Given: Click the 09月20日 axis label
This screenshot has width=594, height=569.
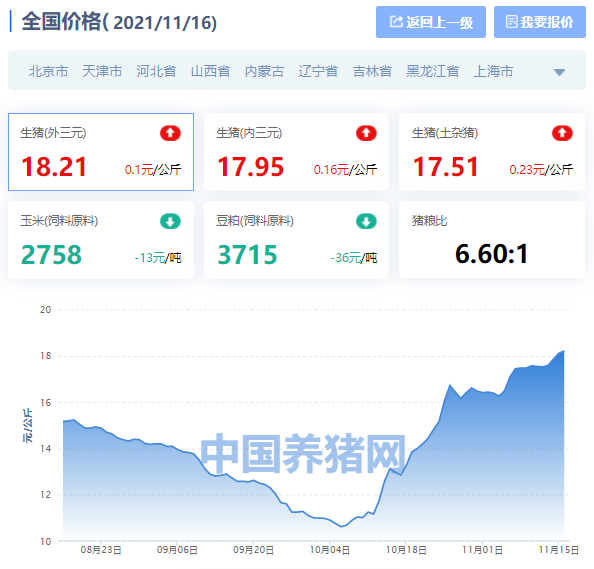Looking at the screenshot, I should (253, 550).
